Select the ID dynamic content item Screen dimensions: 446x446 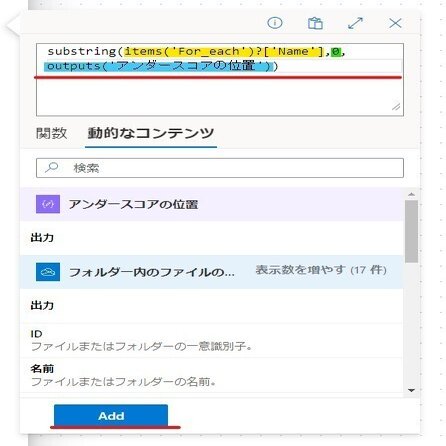(212, 341)
